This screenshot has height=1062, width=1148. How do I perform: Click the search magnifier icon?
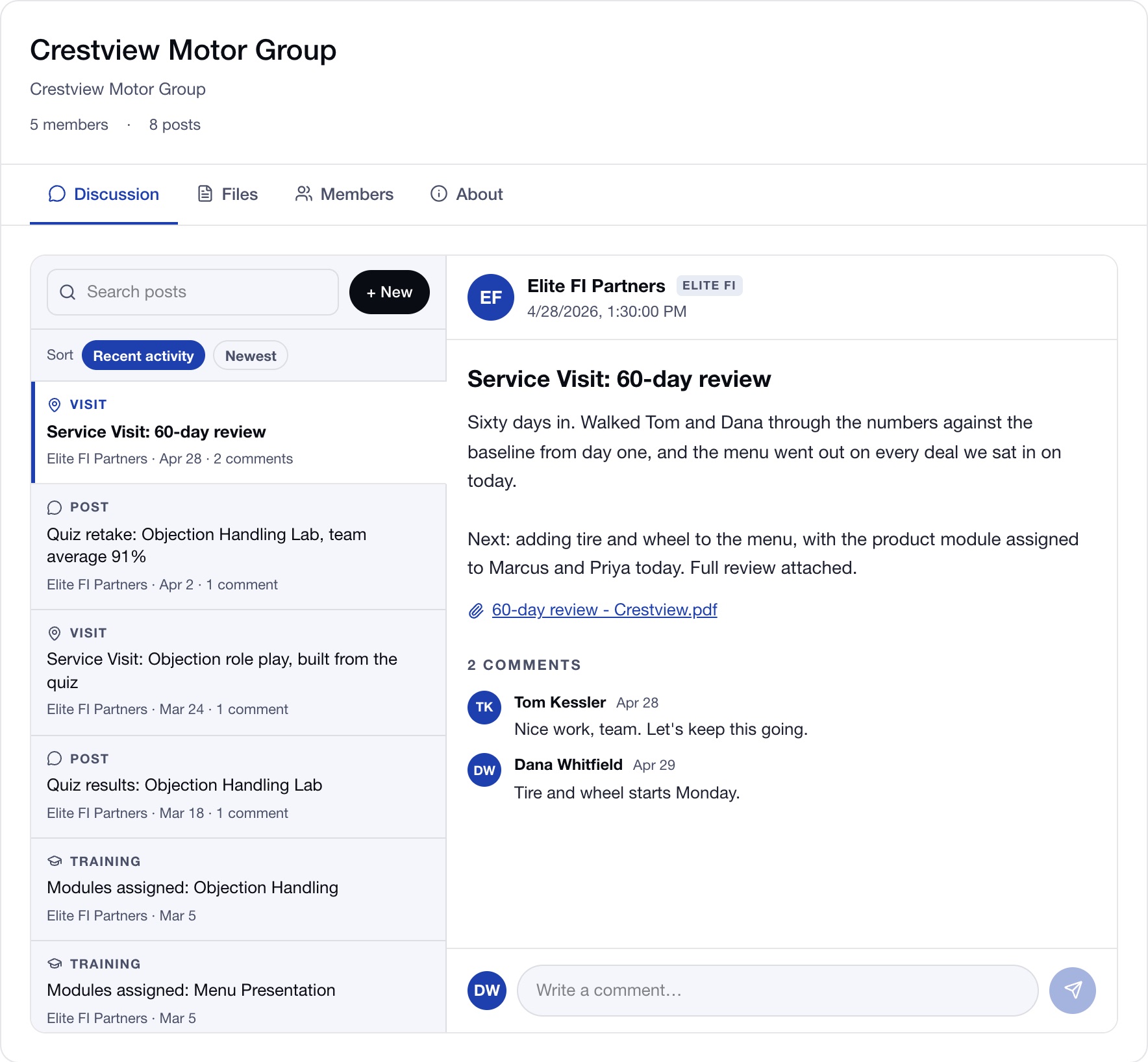coord(68,292)
